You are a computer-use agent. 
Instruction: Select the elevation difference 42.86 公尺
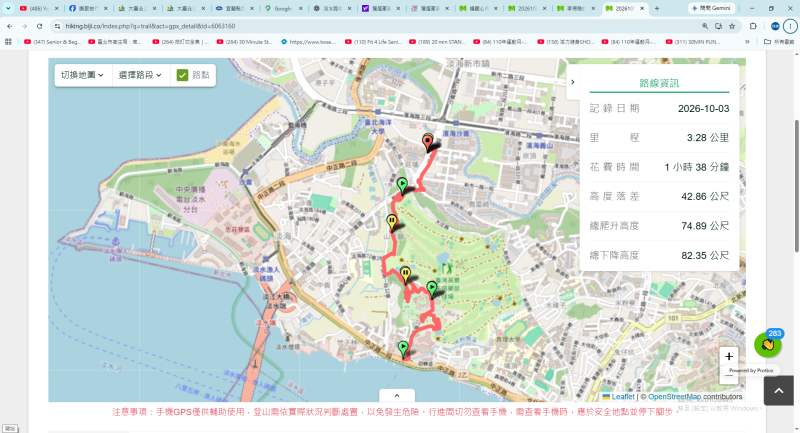click(705, 196)
